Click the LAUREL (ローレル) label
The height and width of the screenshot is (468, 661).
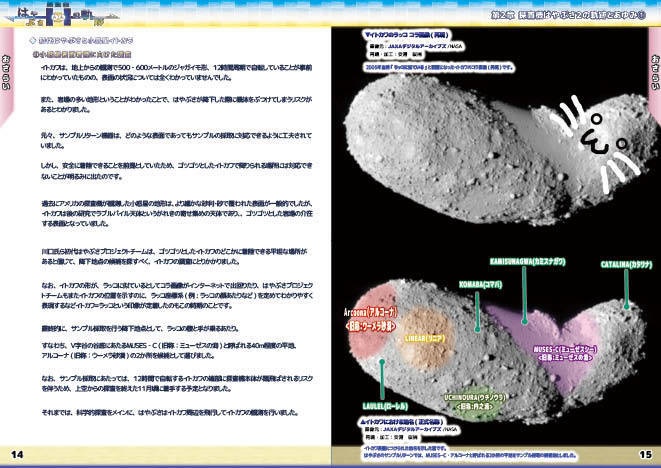pos(385,406)
